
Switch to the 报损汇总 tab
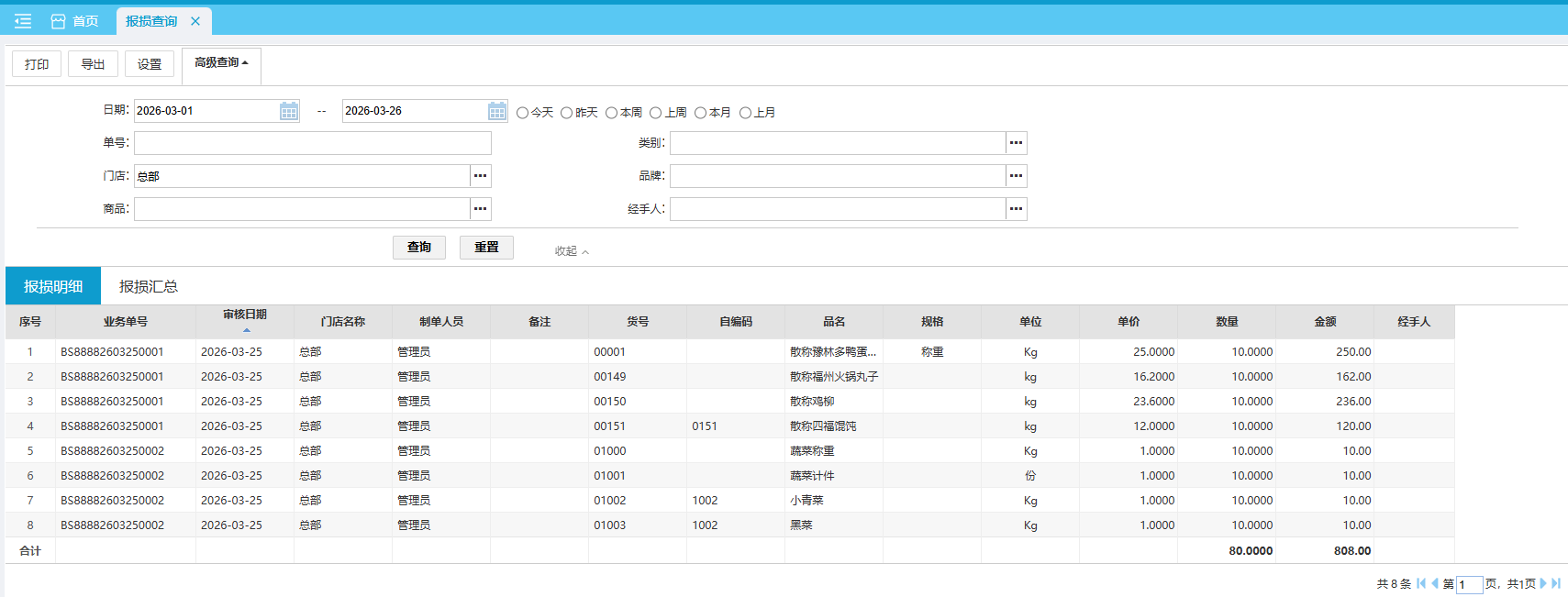[149, 286]
